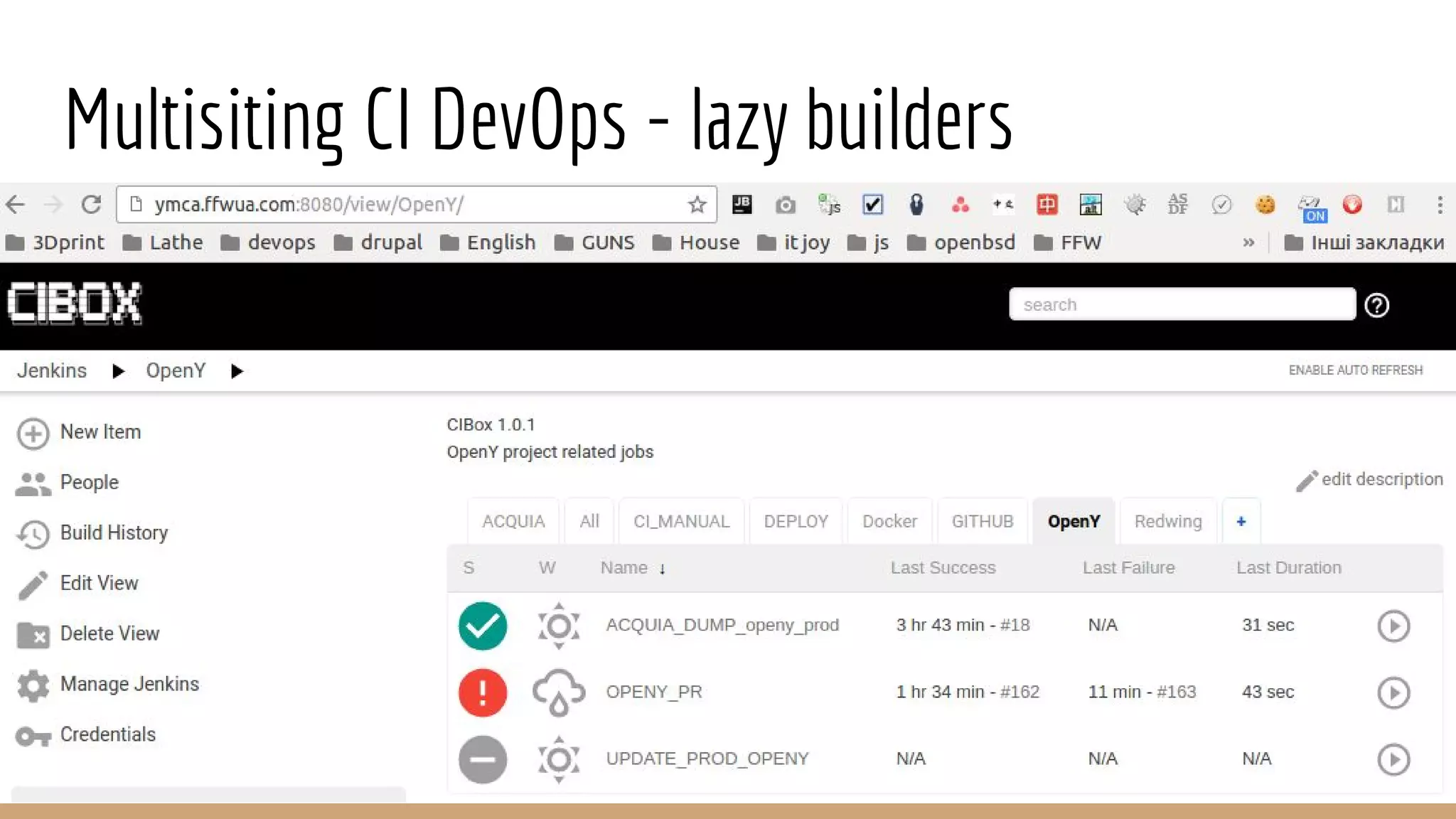Click the weather sun icon for UPDATE_PROD_OPENY
This screenshot has height=819, width=1456.
click(x=559, y=759)
